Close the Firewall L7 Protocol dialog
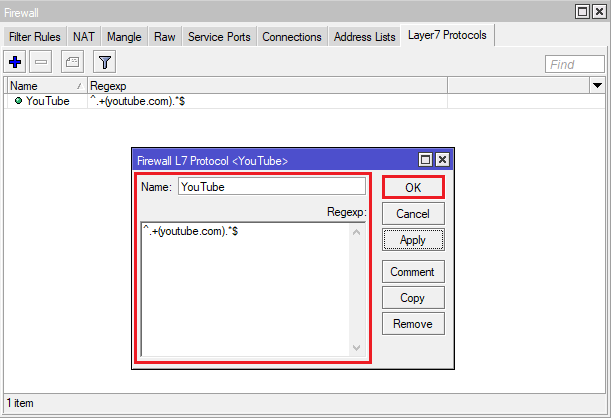 [442, 160]
